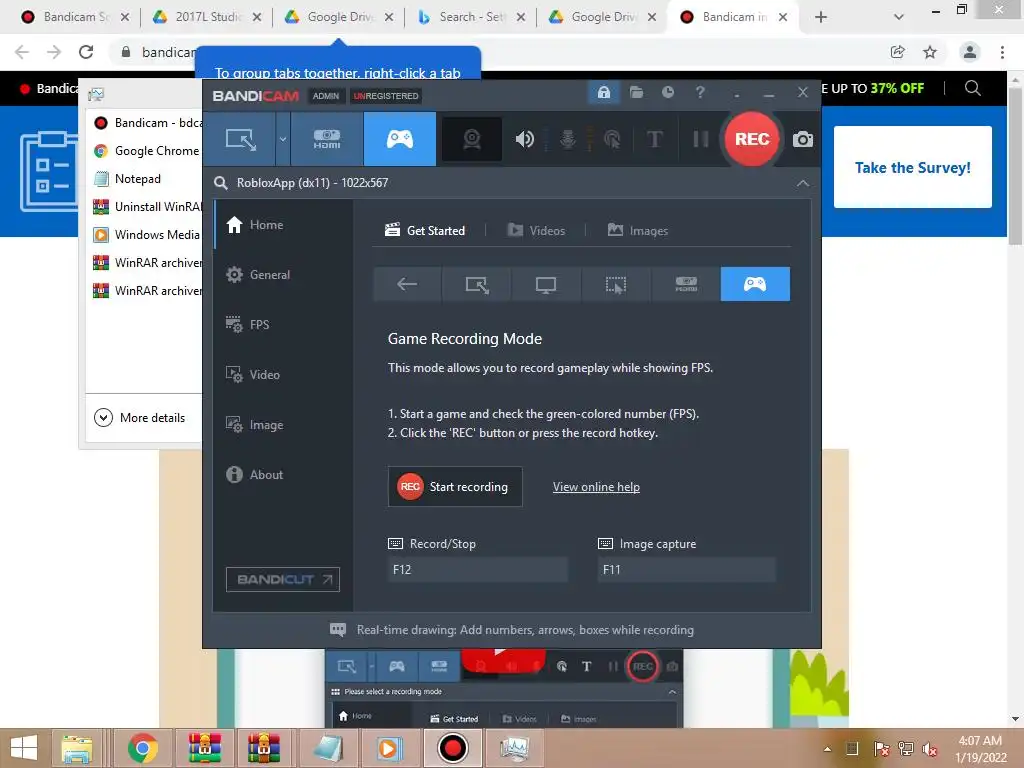Open the Chrome tab search dropdown

899,17
